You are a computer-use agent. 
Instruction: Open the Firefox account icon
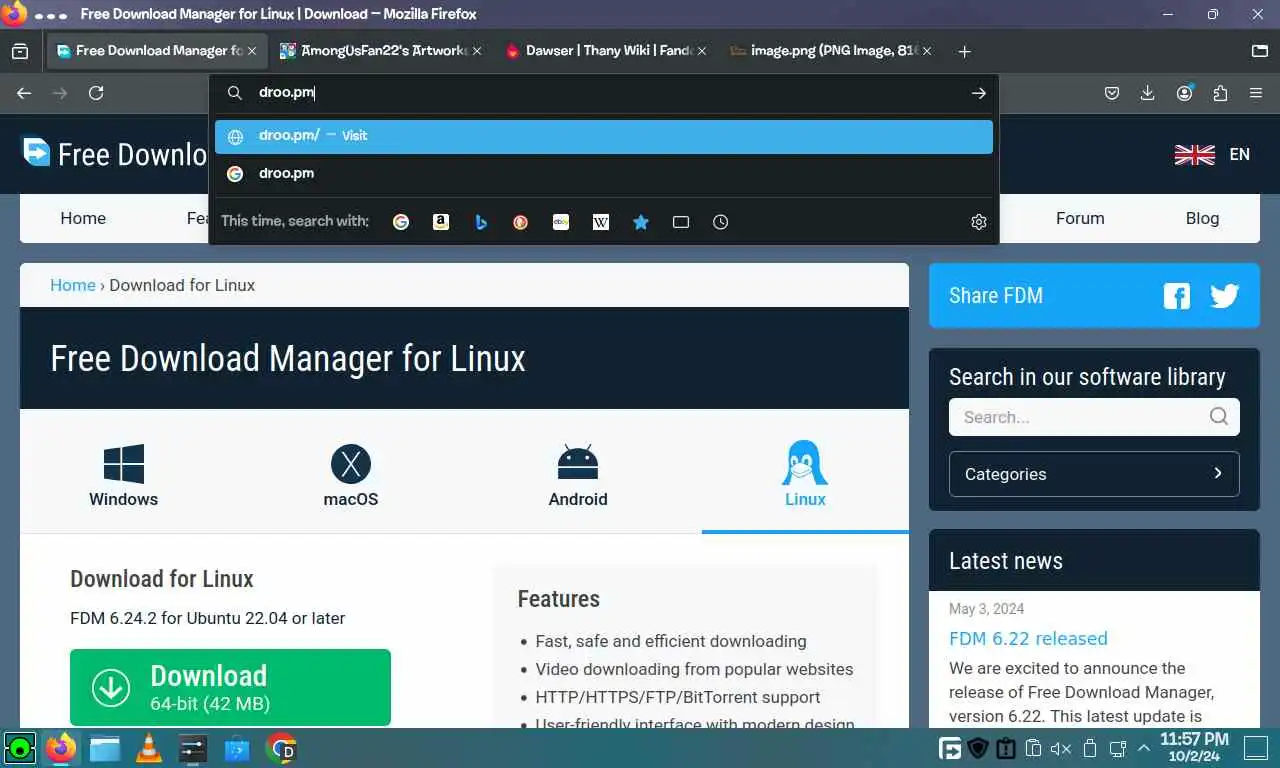tap(1184, 93)
